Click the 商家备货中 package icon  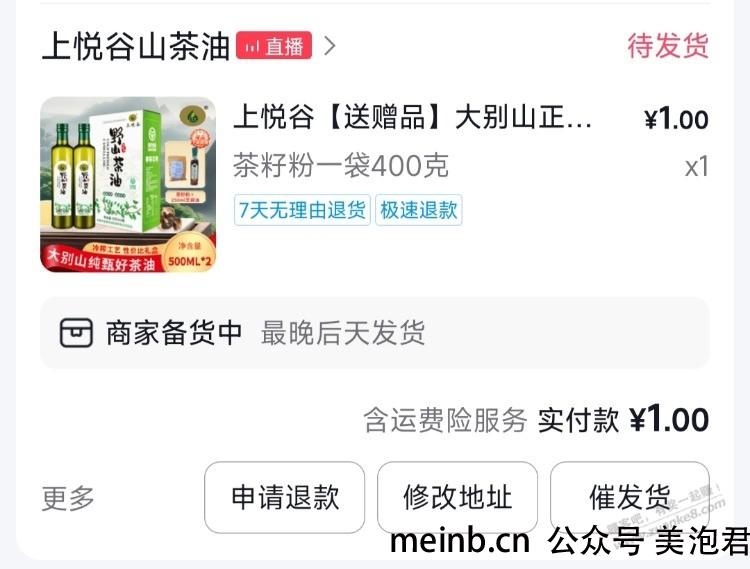(76, 333)
